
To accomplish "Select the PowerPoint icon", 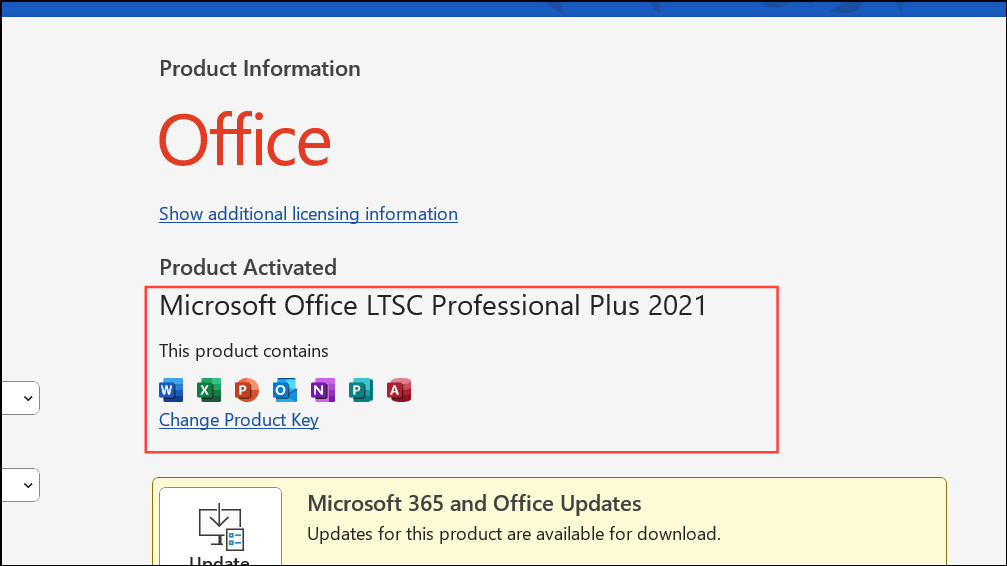I will 247,390.
